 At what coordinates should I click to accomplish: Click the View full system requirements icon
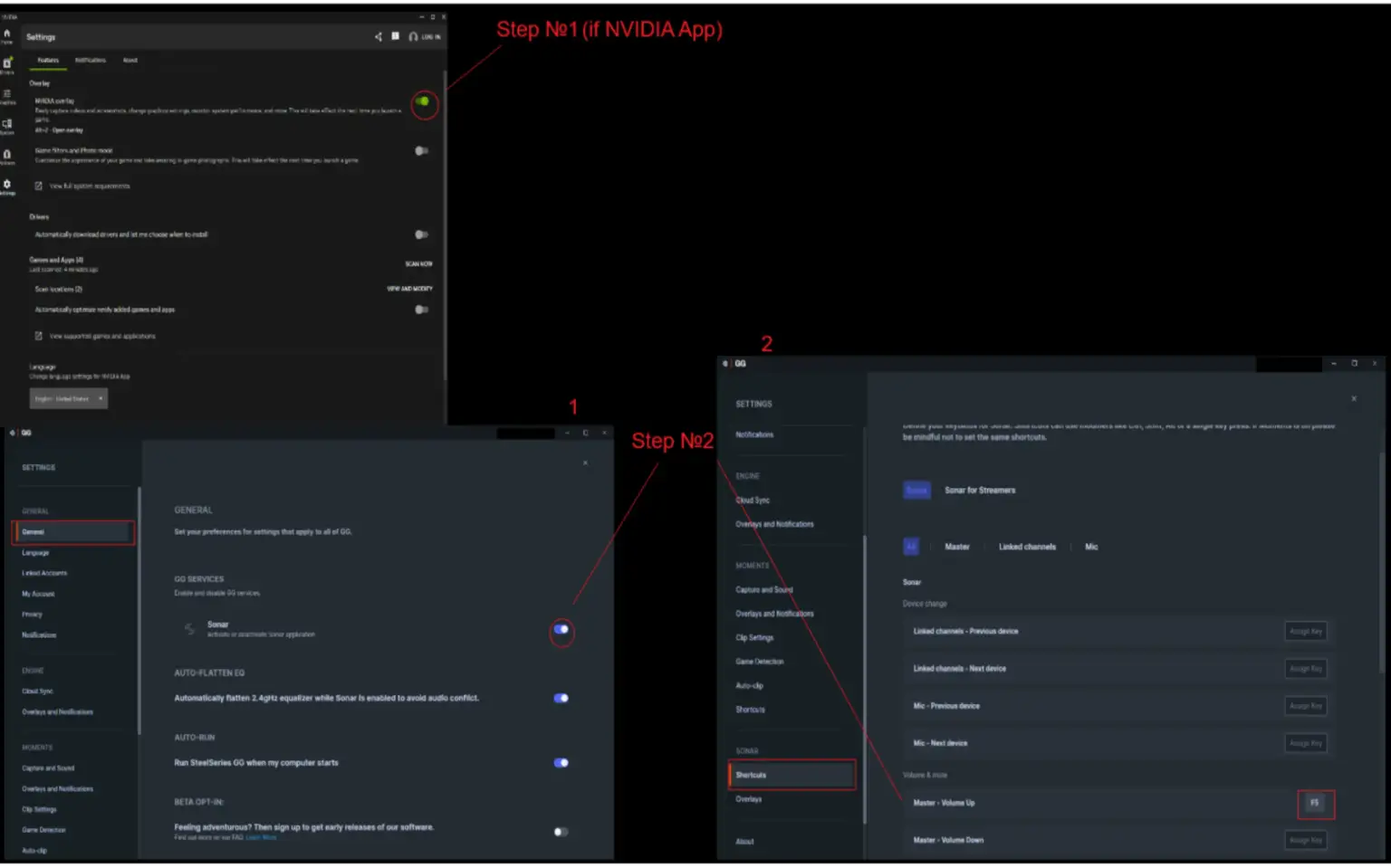click(x=38, y=186)
